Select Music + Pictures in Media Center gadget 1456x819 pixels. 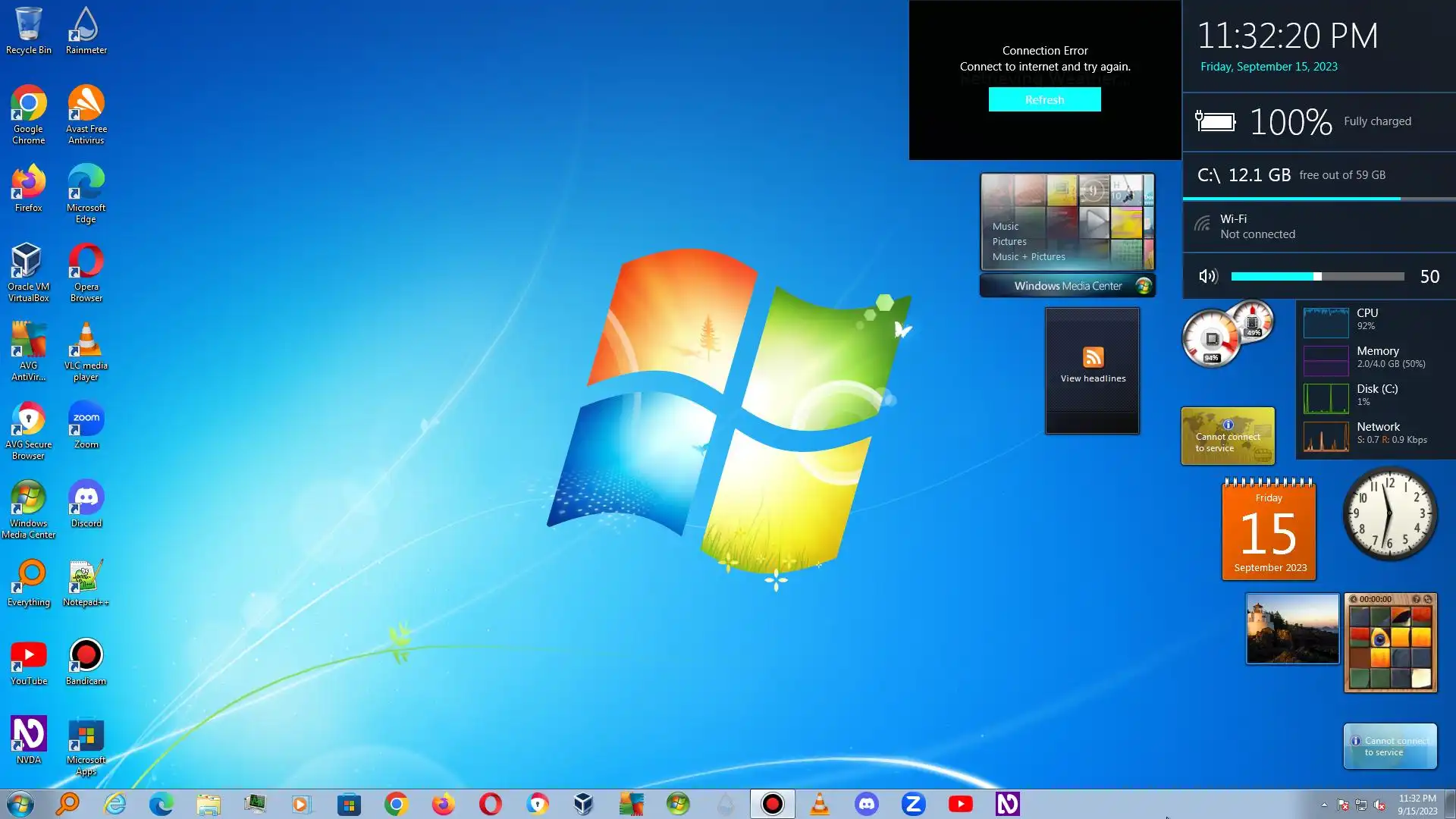point(1028,256)
